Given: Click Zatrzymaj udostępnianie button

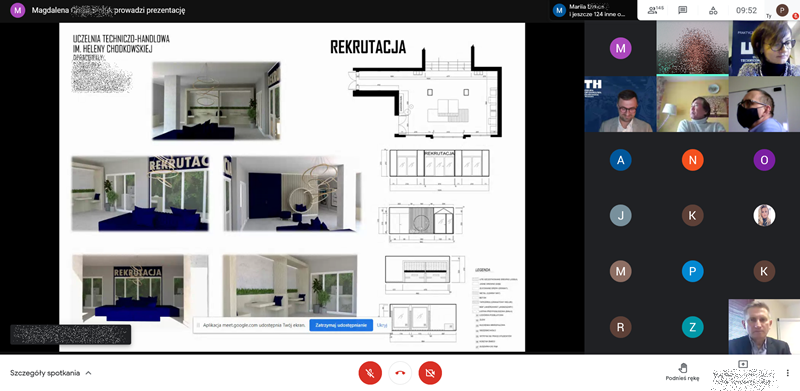Looking at the screenshot, I should 341,325.
